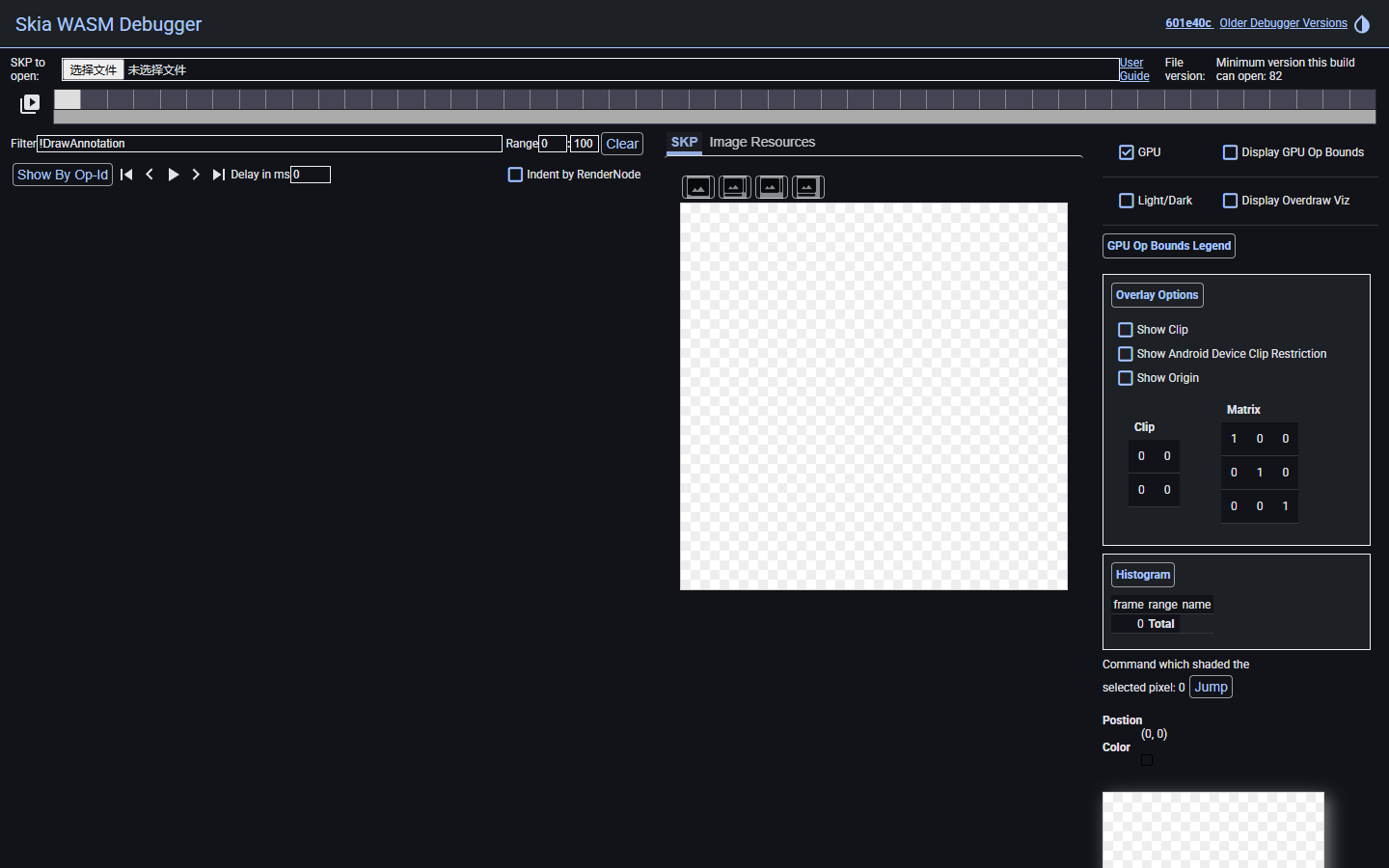Open the User Guide link
Image resolution: width=1389 pixels, height=868 pixels.
(x=1134, y=69)
